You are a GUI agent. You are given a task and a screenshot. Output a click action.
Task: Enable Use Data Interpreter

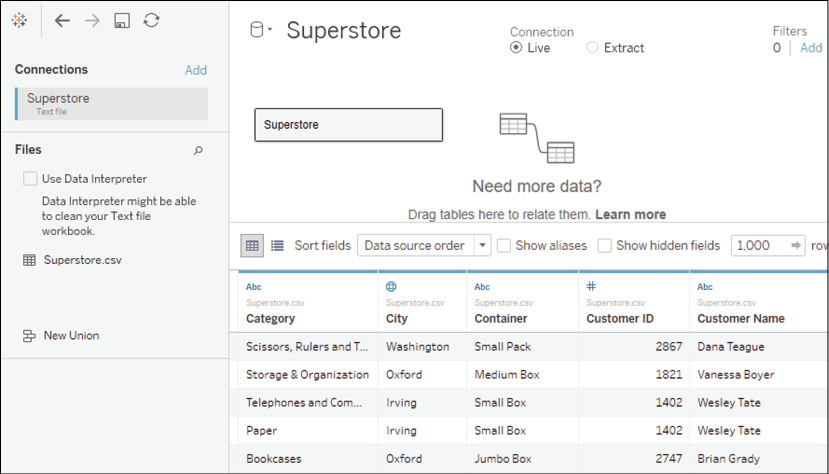tap(30, 179)
